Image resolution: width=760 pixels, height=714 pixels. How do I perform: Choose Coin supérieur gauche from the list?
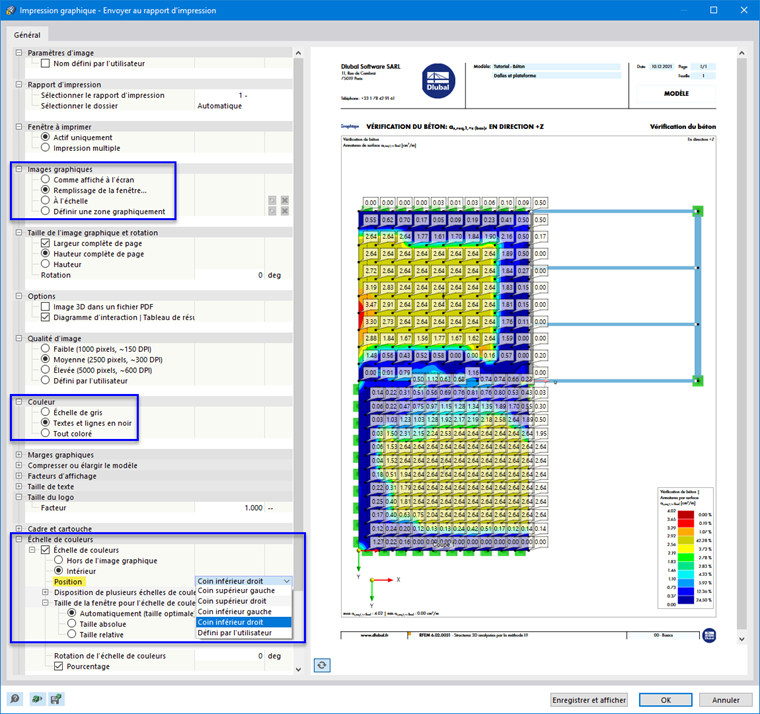pos(244,590)
